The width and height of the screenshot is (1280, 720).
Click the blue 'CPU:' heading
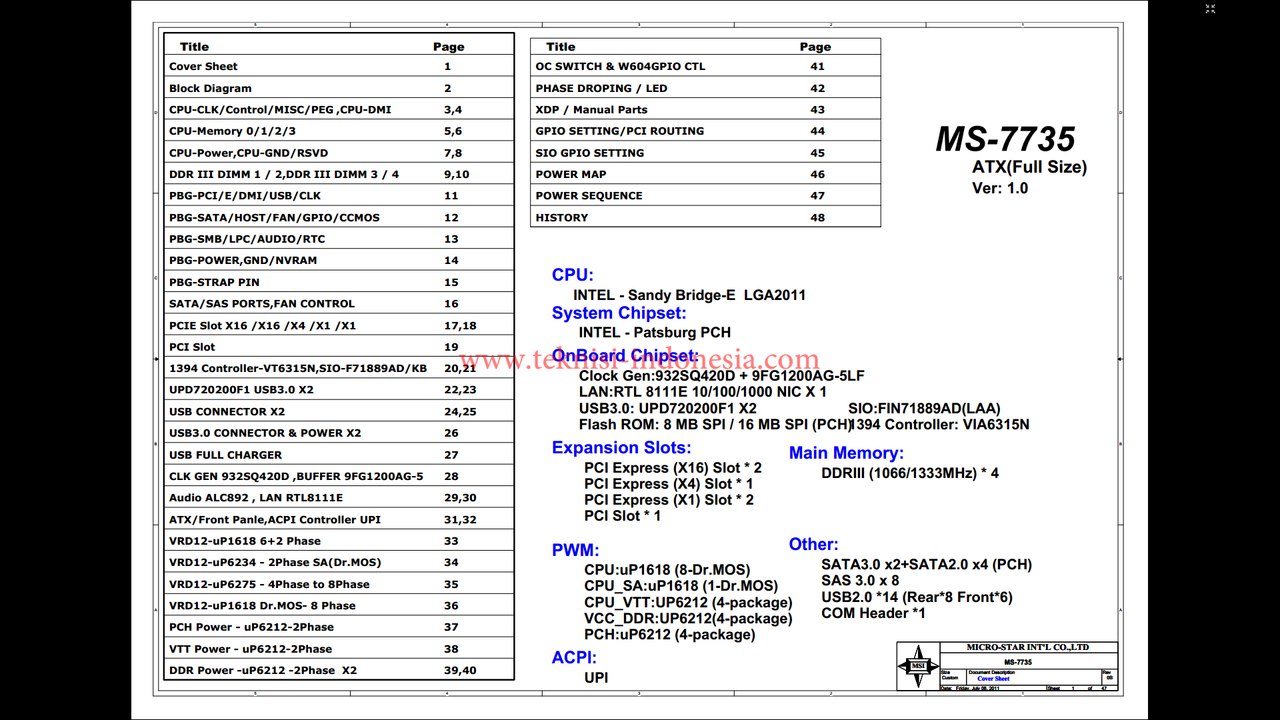(572, 275)
